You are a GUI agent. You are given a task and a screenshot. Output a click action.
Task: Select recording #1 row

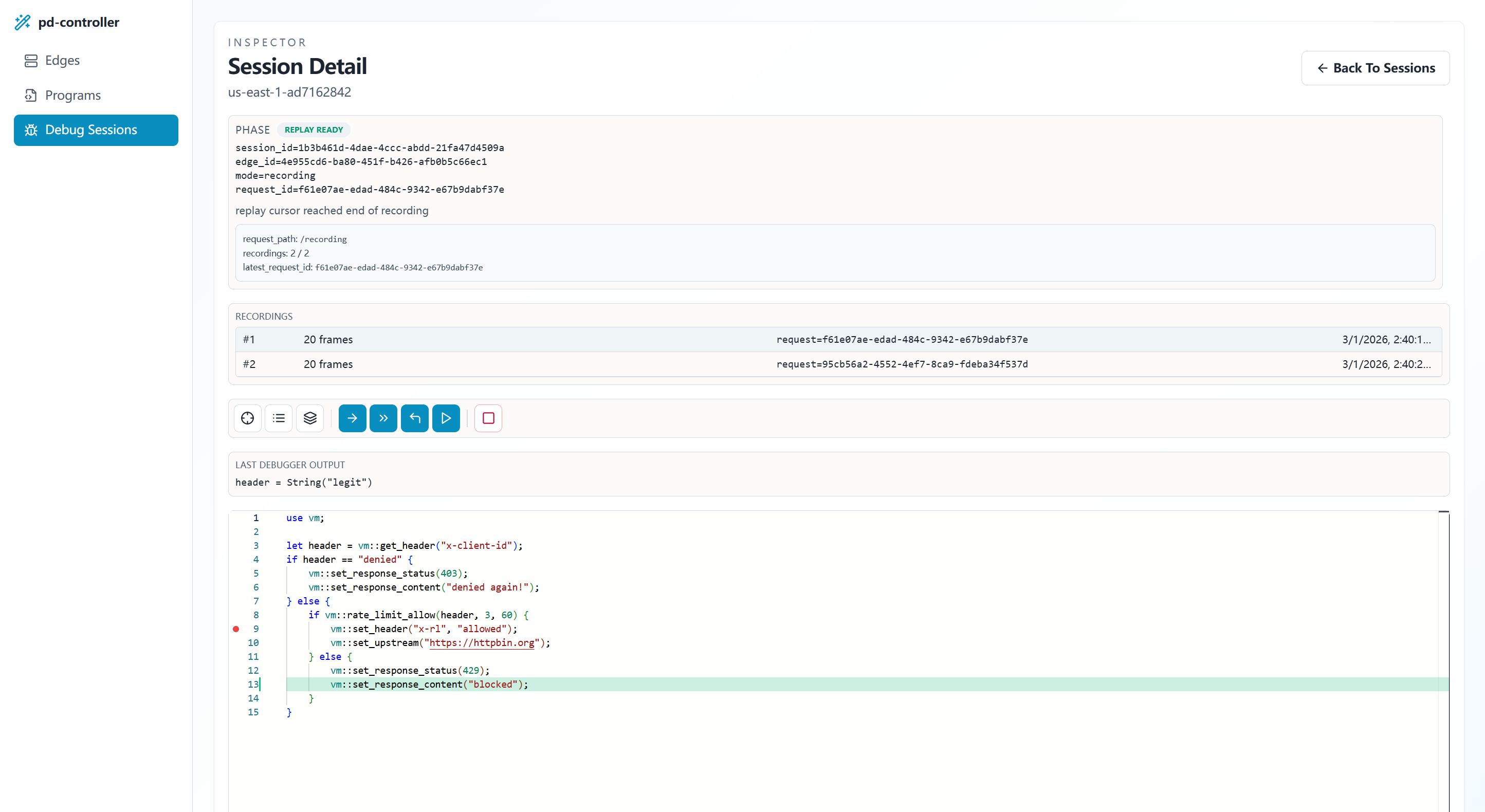pos(839,339)
